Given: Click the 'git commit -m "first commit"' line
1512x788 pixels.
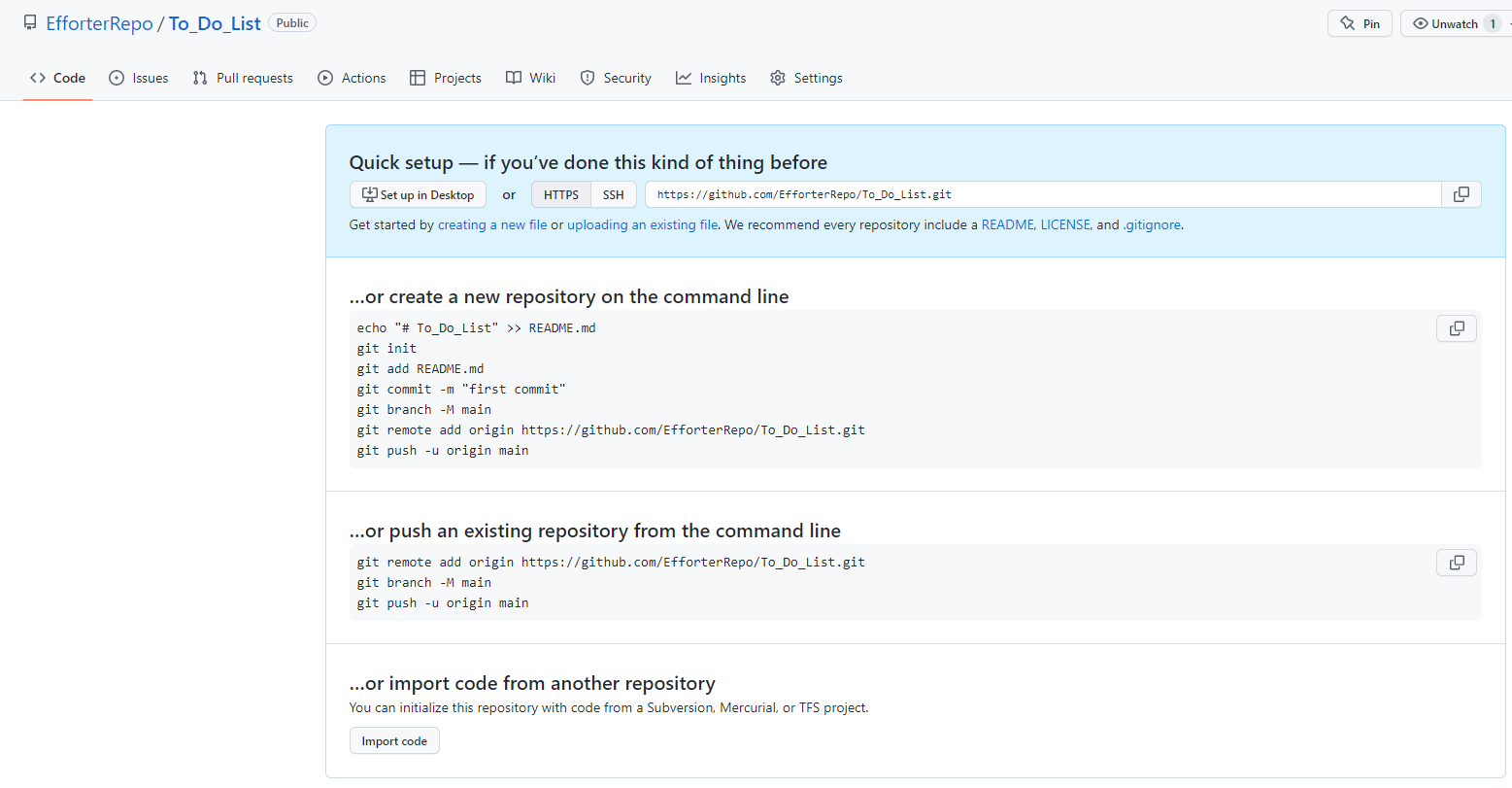Looking at the screenshot, I should (461, 389).
